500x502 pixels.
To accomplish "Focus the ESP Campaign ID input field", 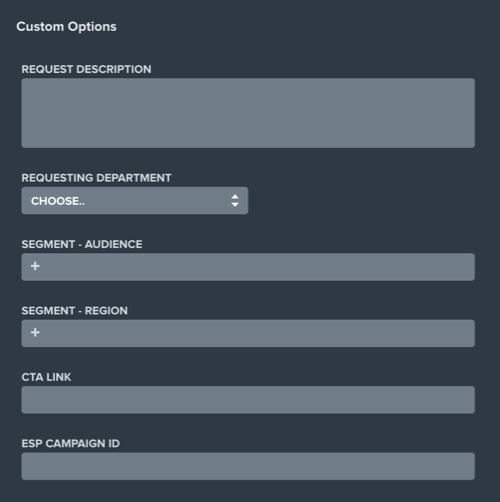I will tap(248, 466).
